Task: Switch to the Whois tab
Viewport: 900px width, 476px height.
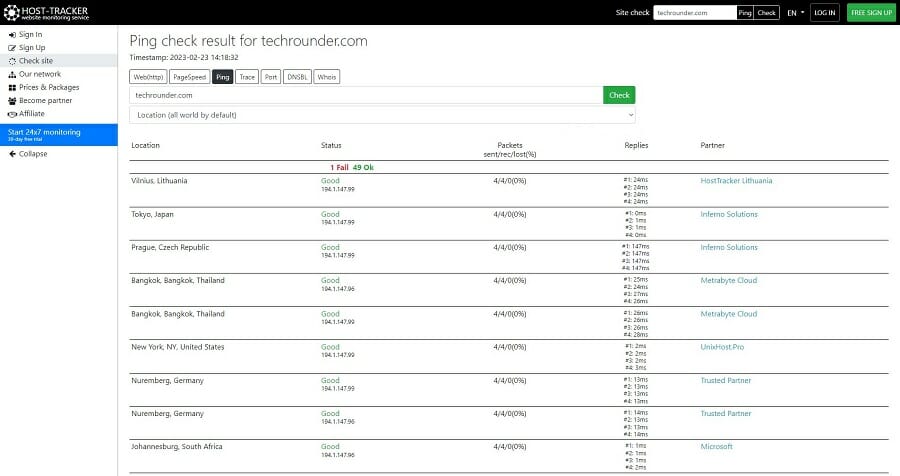Action: (x=327, y=77)
